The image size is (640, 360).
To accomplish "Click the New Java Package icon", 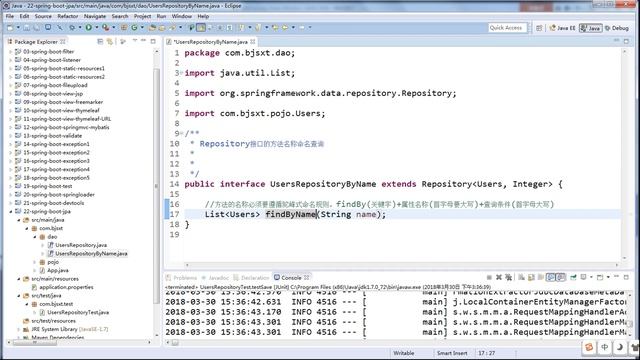I will pyautogui.click(x=124, y=28).
